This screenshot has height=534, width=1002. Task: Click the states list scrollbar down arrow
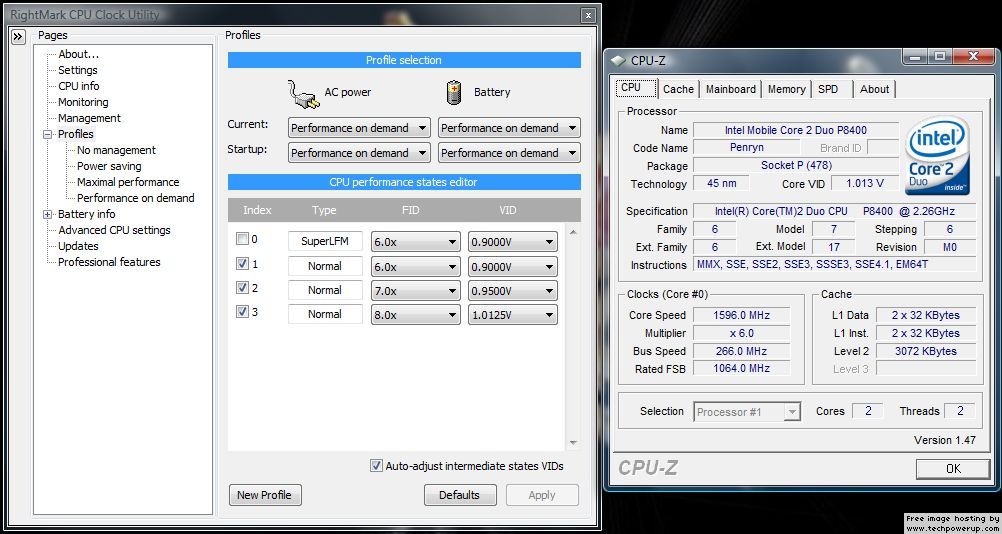tap(573, 443)
